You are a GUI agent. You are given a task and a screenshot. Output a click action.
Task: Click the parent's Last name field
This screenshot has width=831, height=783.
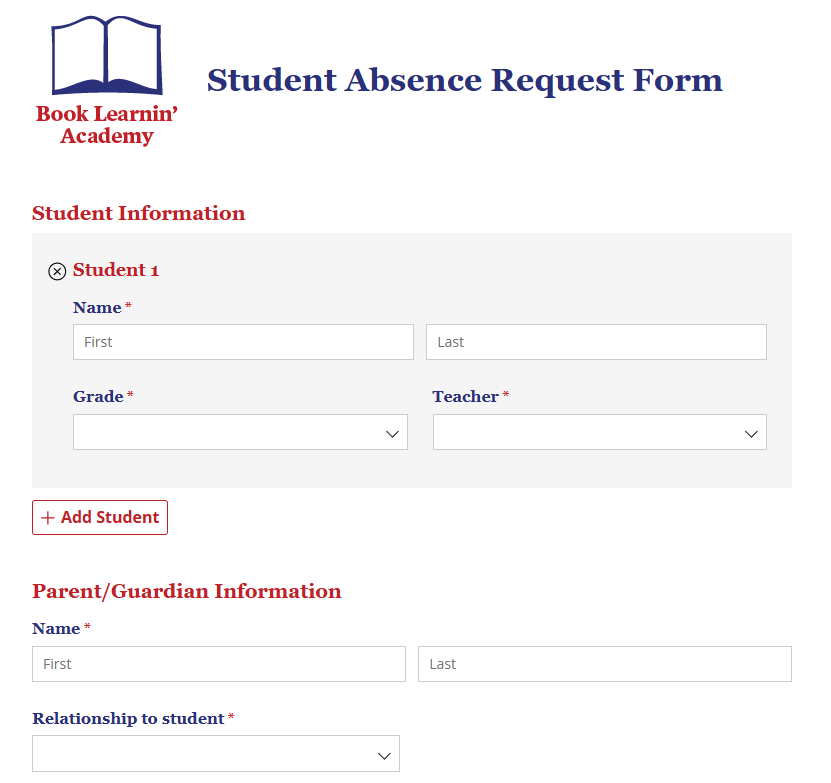point(604,663)
